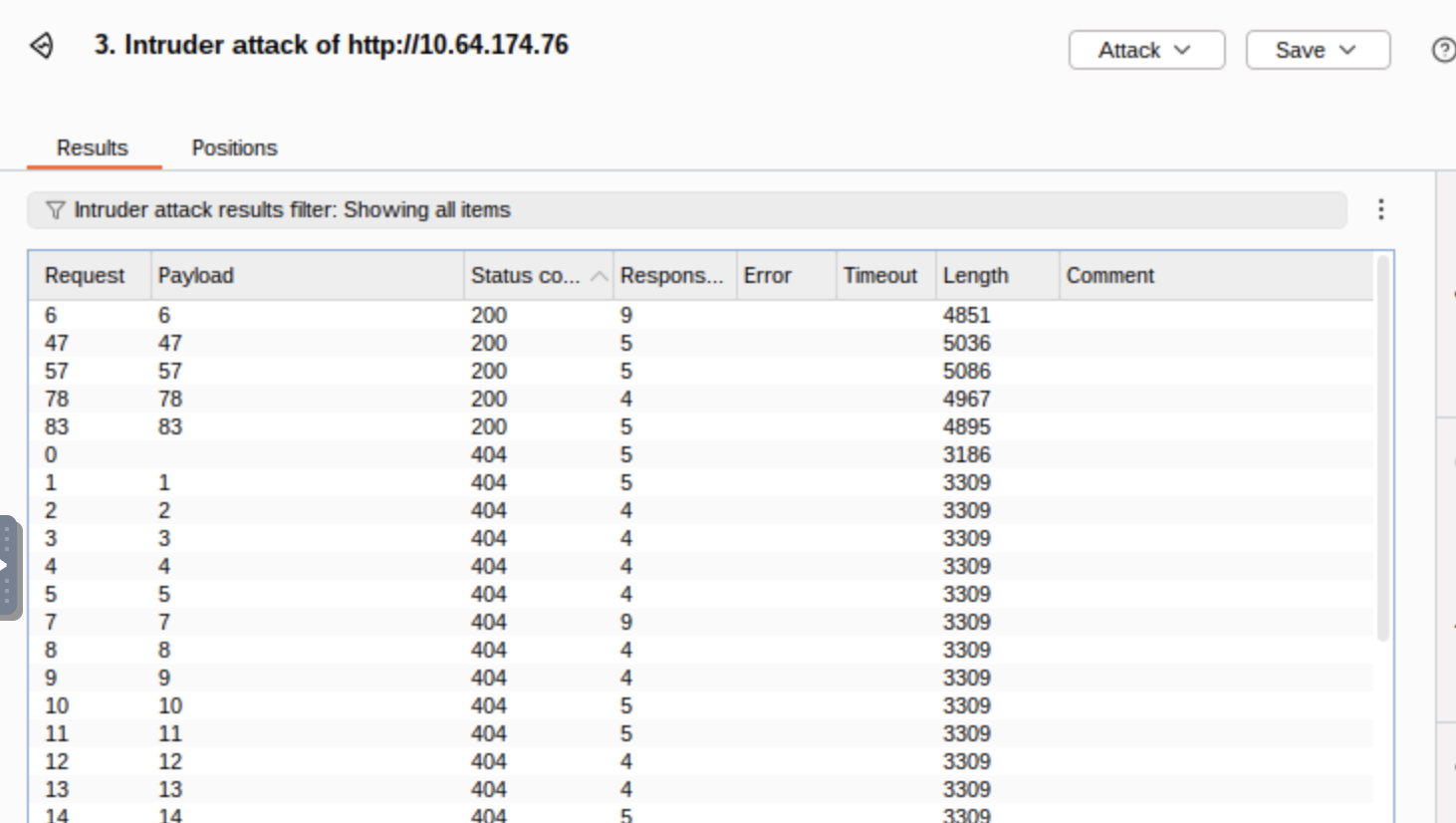1456x823 pixels.
Task: Open the Save dropdown menu
Action: coord(1317,50)
